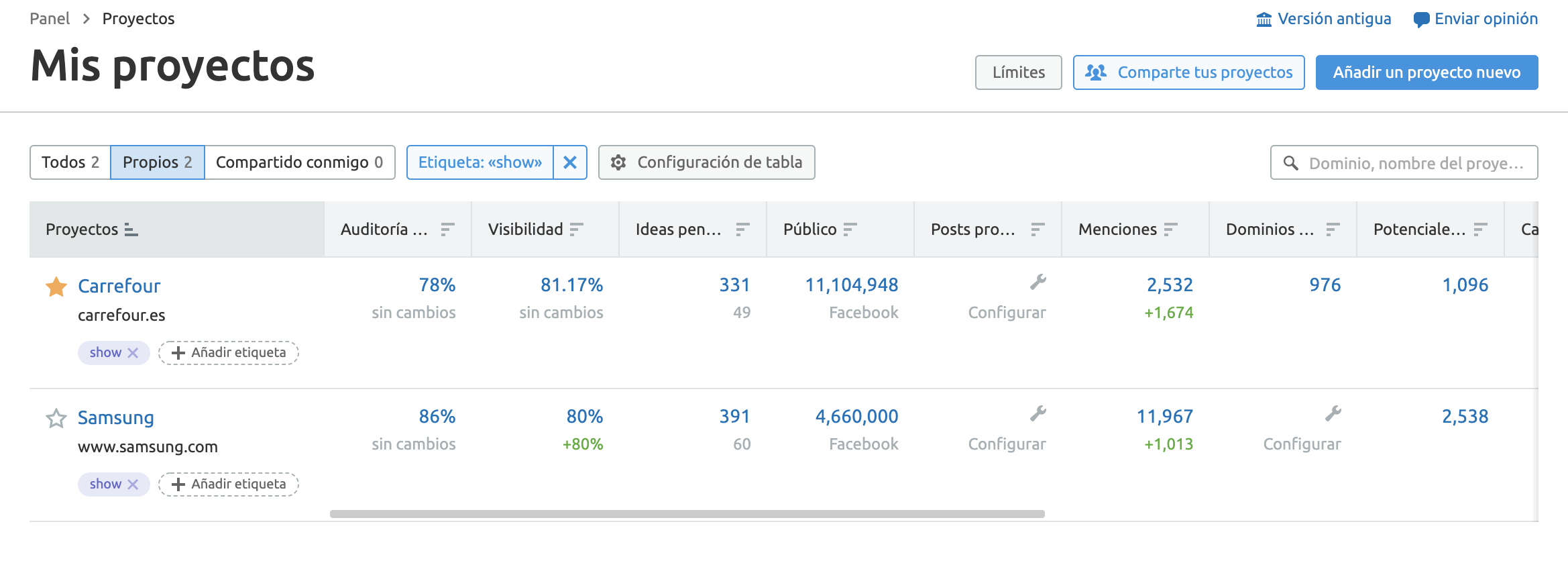
Task: Sort by Visibilidad column icon
Action: coord(576,229)
